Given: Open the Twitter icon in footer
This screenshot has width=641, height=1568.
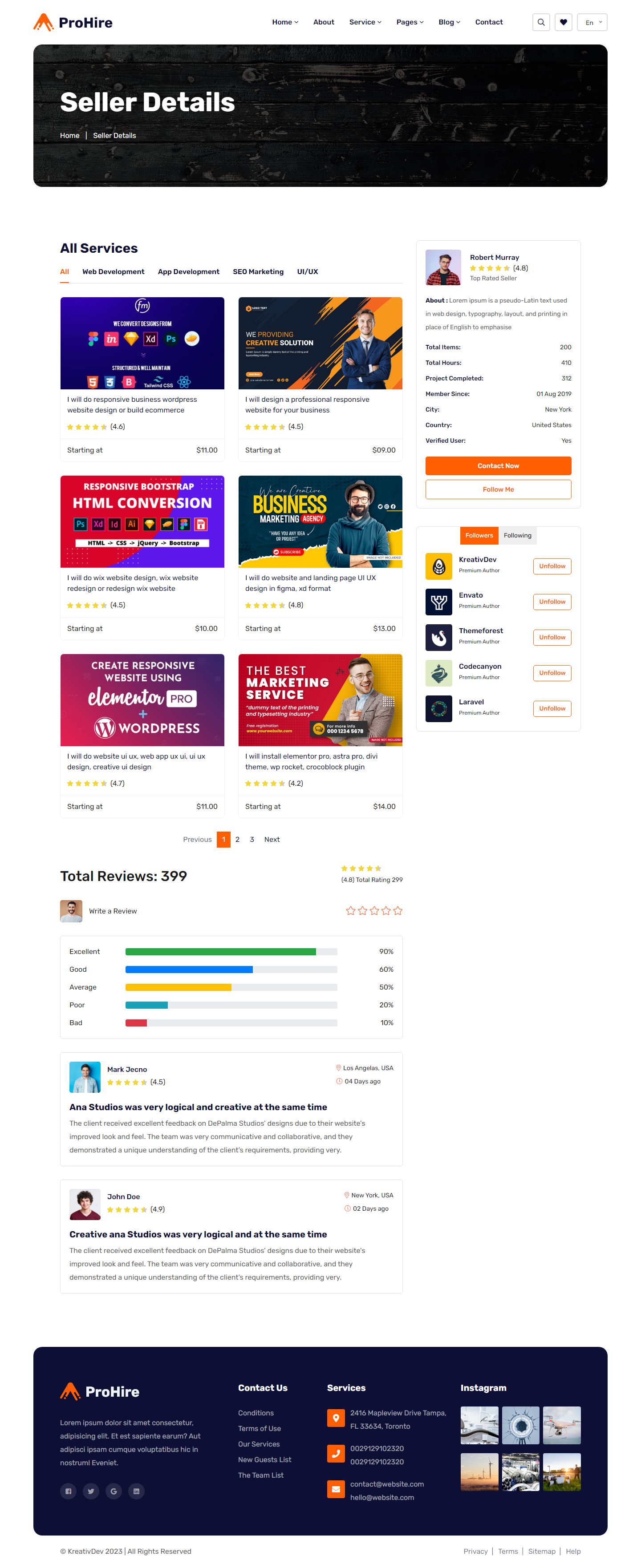Looking at the screenshot, I should pyautogui.click(x=91, y=1491).
